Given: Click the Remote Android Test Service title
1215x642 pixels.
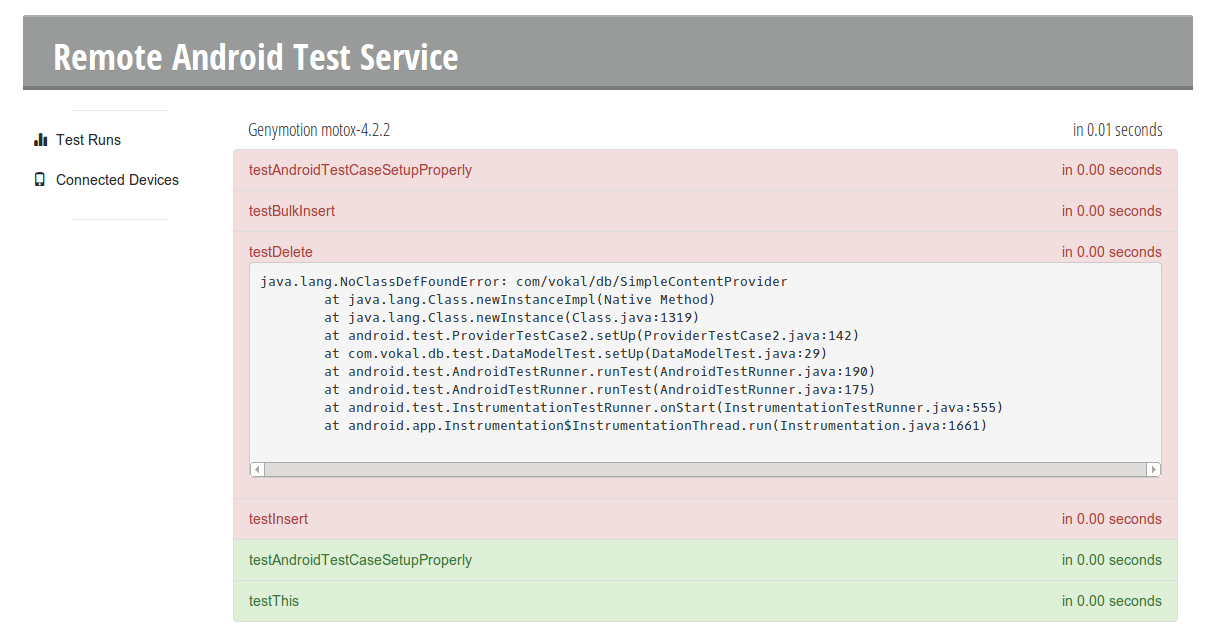Looking at the screenshot, I should coord(255,57).
